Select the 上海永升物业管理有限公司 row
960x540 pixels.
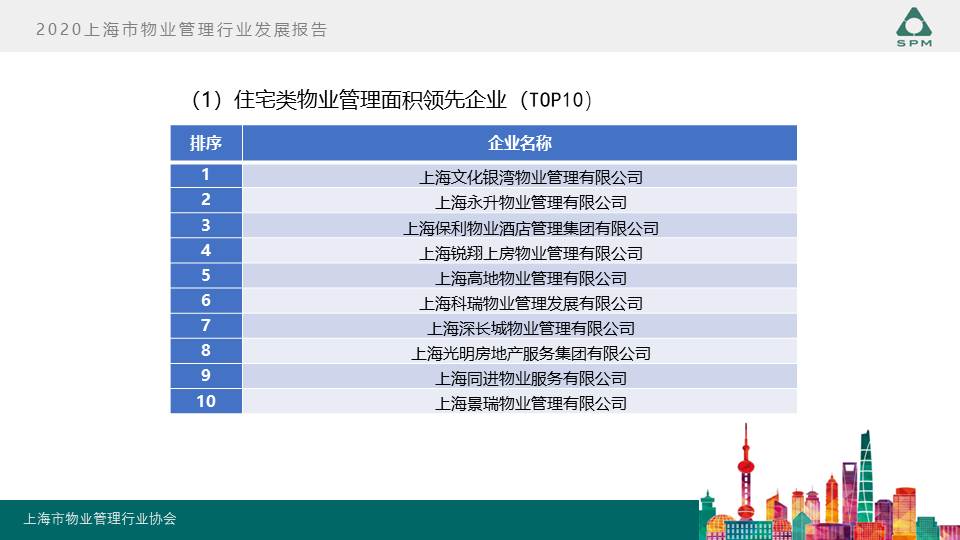pos(530,203)
